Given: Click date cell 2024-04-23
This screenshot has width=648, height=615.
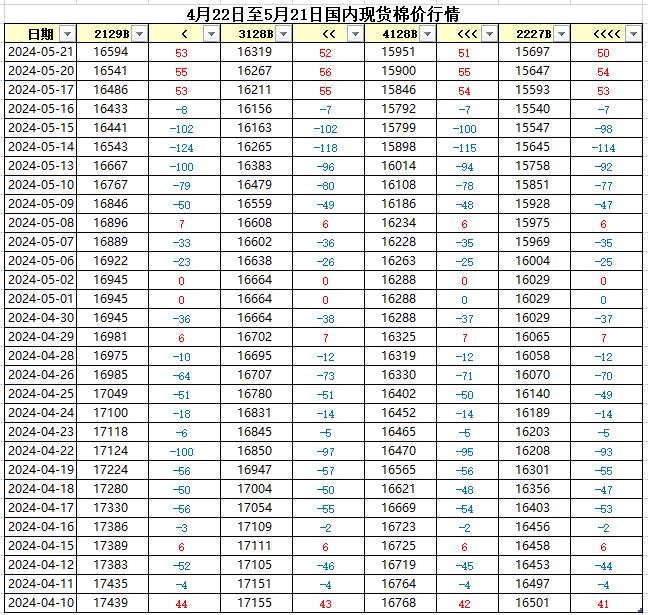Looking at the screenshot, I should pyautogui.click(x=40, y=432).
